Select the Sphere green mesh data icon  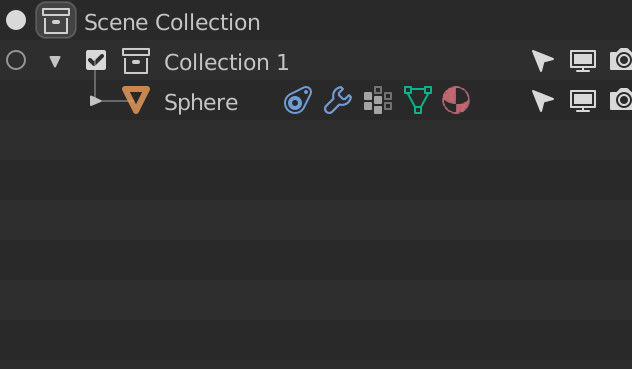418,100
